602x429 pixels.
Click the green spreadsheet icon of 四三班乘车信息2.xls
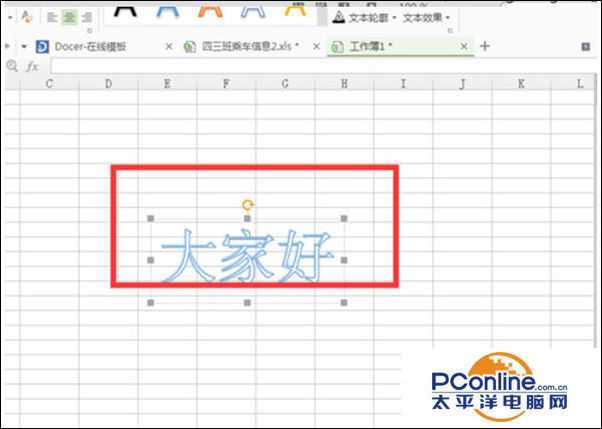[x=190, y=47]
